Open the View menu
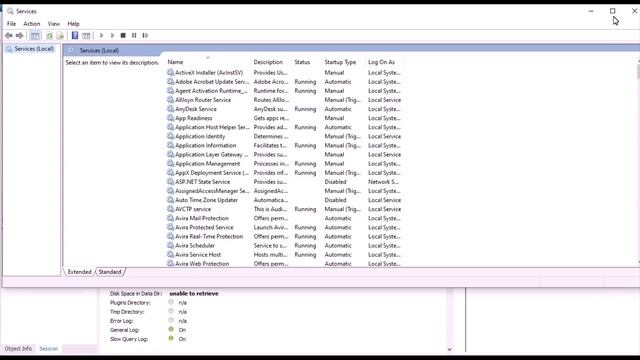Image resolution: width=640 pixels, height=360 pixels. [53, 24]
